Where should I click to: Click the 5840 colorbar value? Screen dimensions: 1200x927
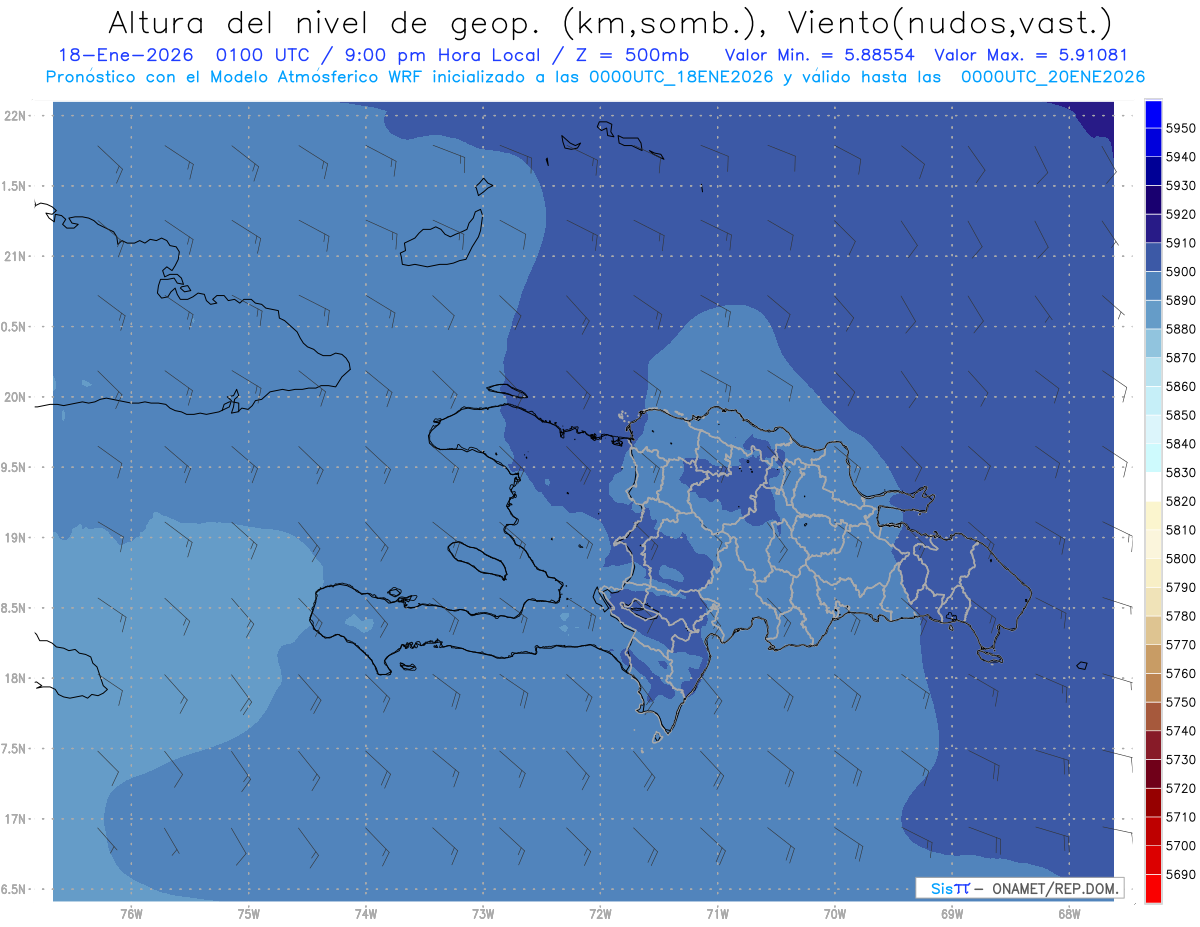1180,443
